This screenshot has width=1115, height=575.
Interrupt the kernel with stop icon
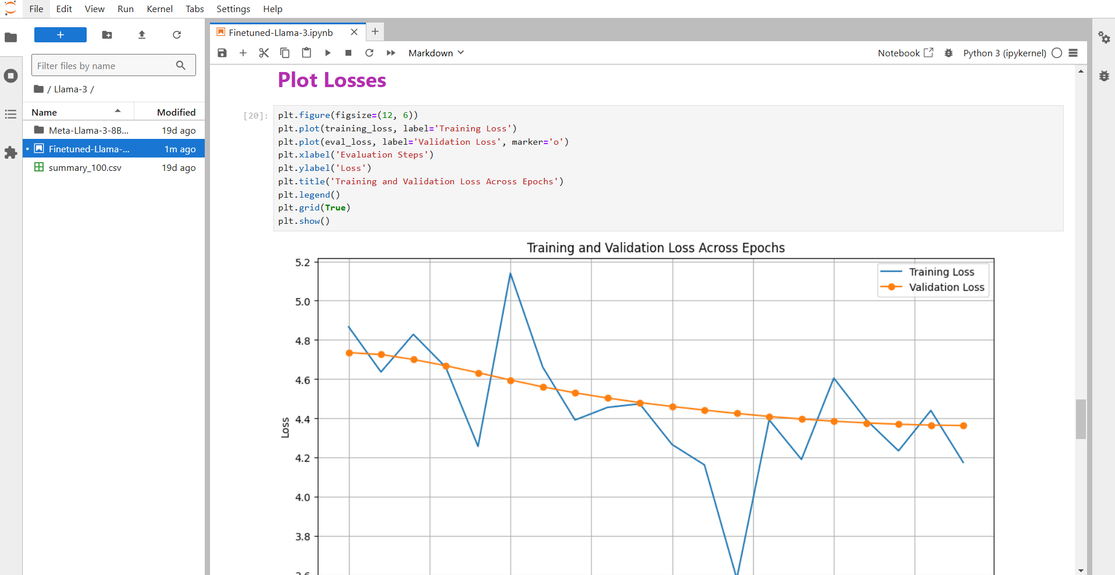[x=348, y=53]
